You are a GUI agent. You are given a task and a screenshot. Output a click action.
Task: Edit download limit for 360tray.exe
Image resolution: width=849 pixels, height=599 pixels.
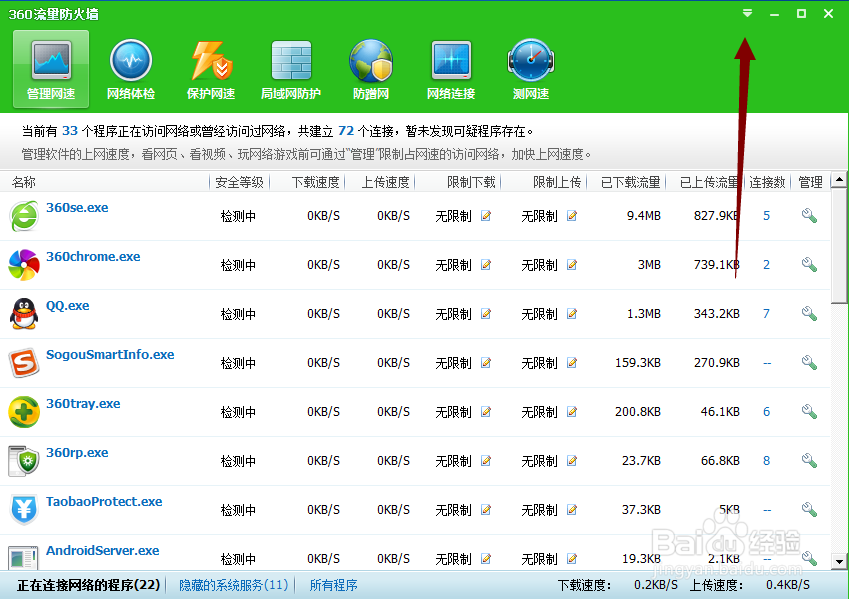pyautogui.click(x=486, y=412)
